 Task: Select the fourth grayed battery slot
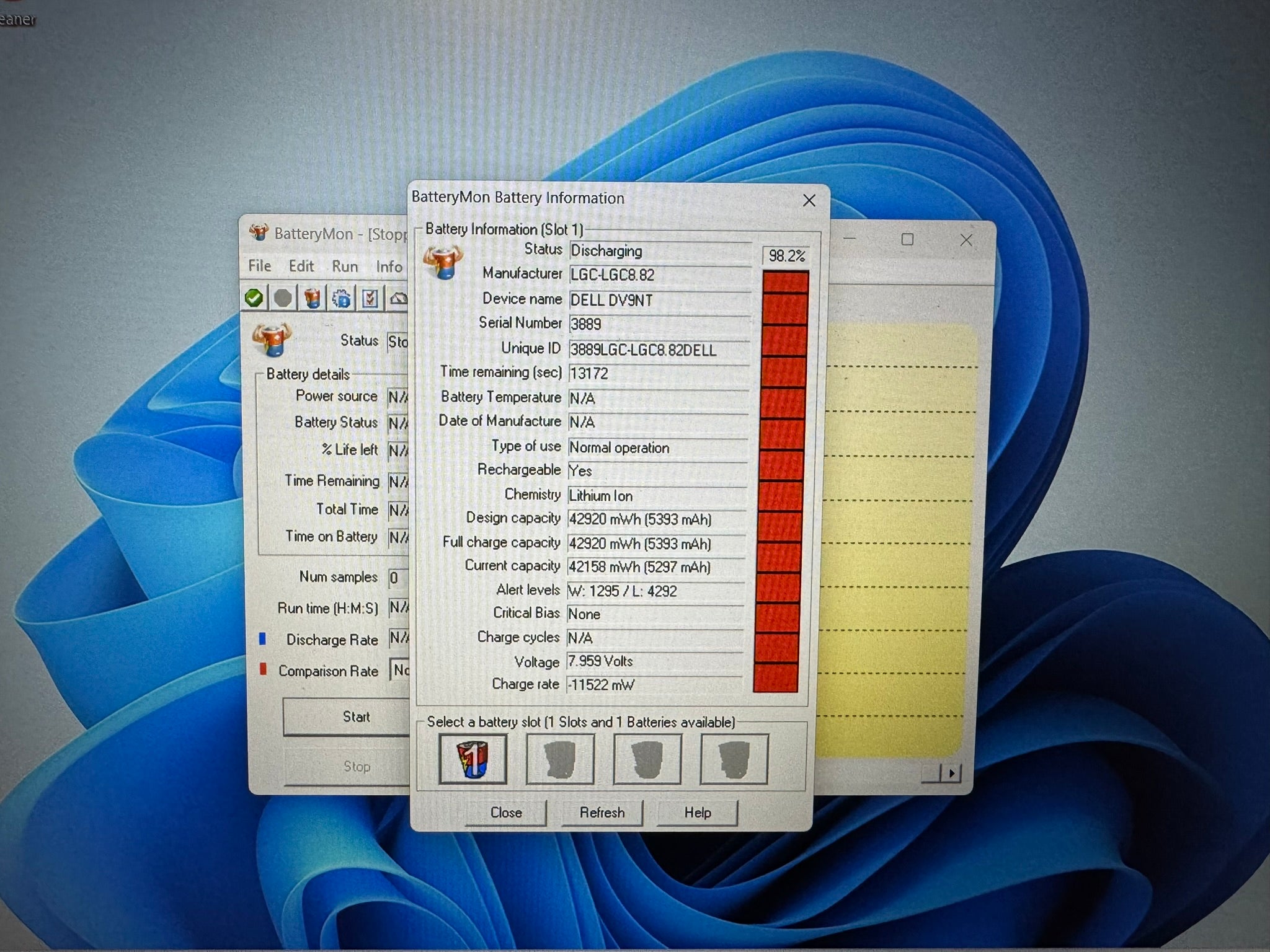pyautogui.click(x=734, y=759)
